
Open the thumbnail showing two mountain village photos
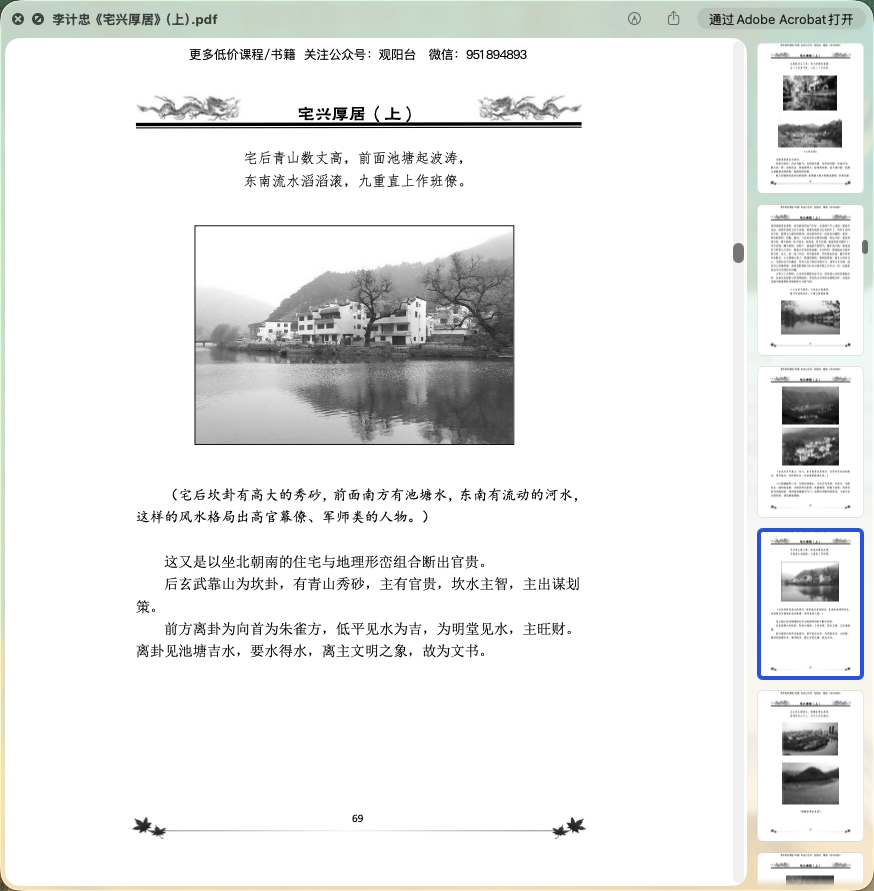pyautogui.click(x=809, y=441)
